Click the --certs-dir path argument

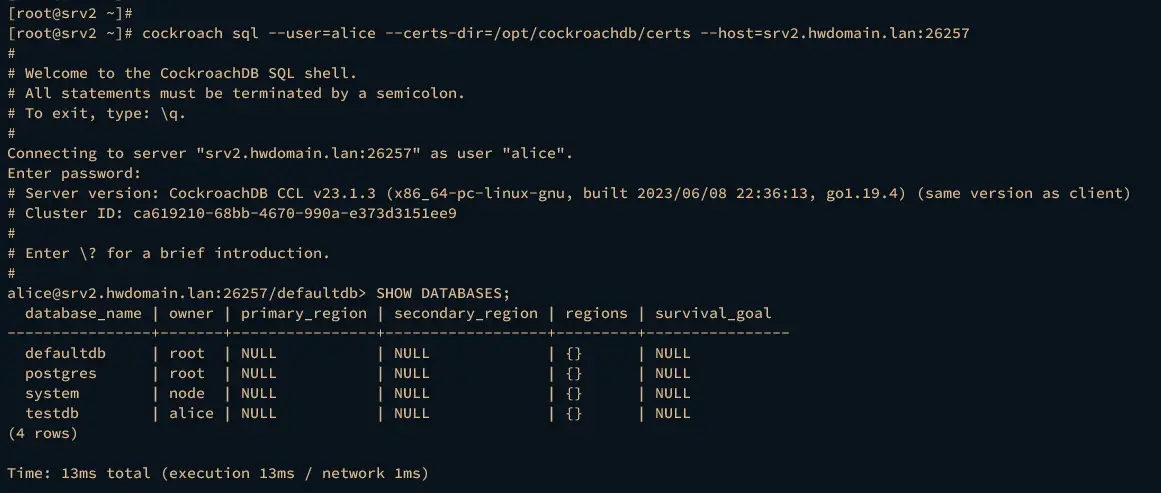pos(538,33)
